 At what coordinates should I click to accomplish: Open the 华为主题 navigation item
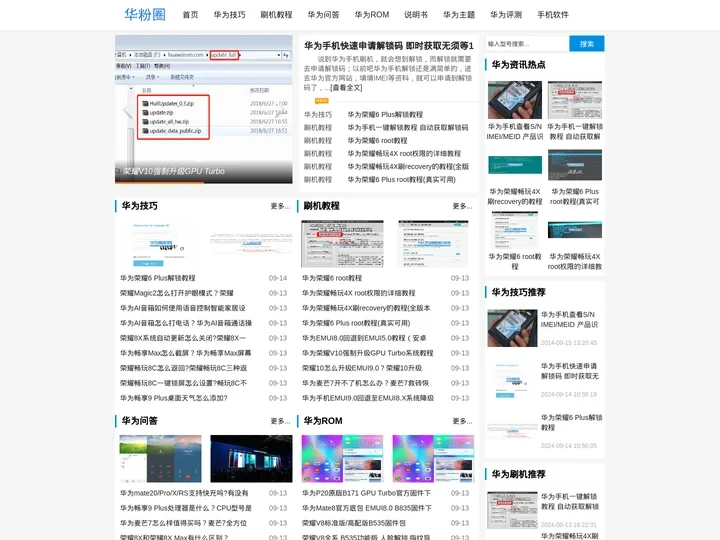pyautogui.click(x=459, y=15)
